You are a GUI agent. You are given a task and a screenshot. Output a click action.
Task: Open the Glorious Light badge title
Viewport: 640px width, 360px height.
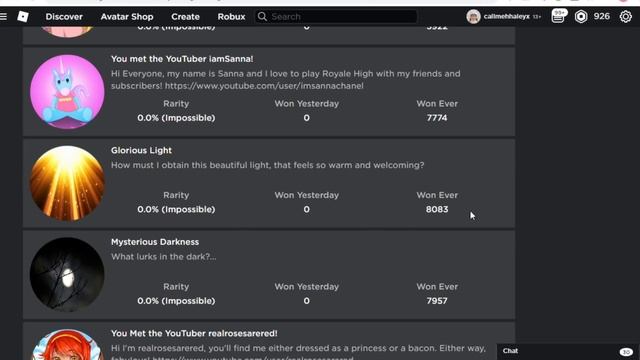141,150
